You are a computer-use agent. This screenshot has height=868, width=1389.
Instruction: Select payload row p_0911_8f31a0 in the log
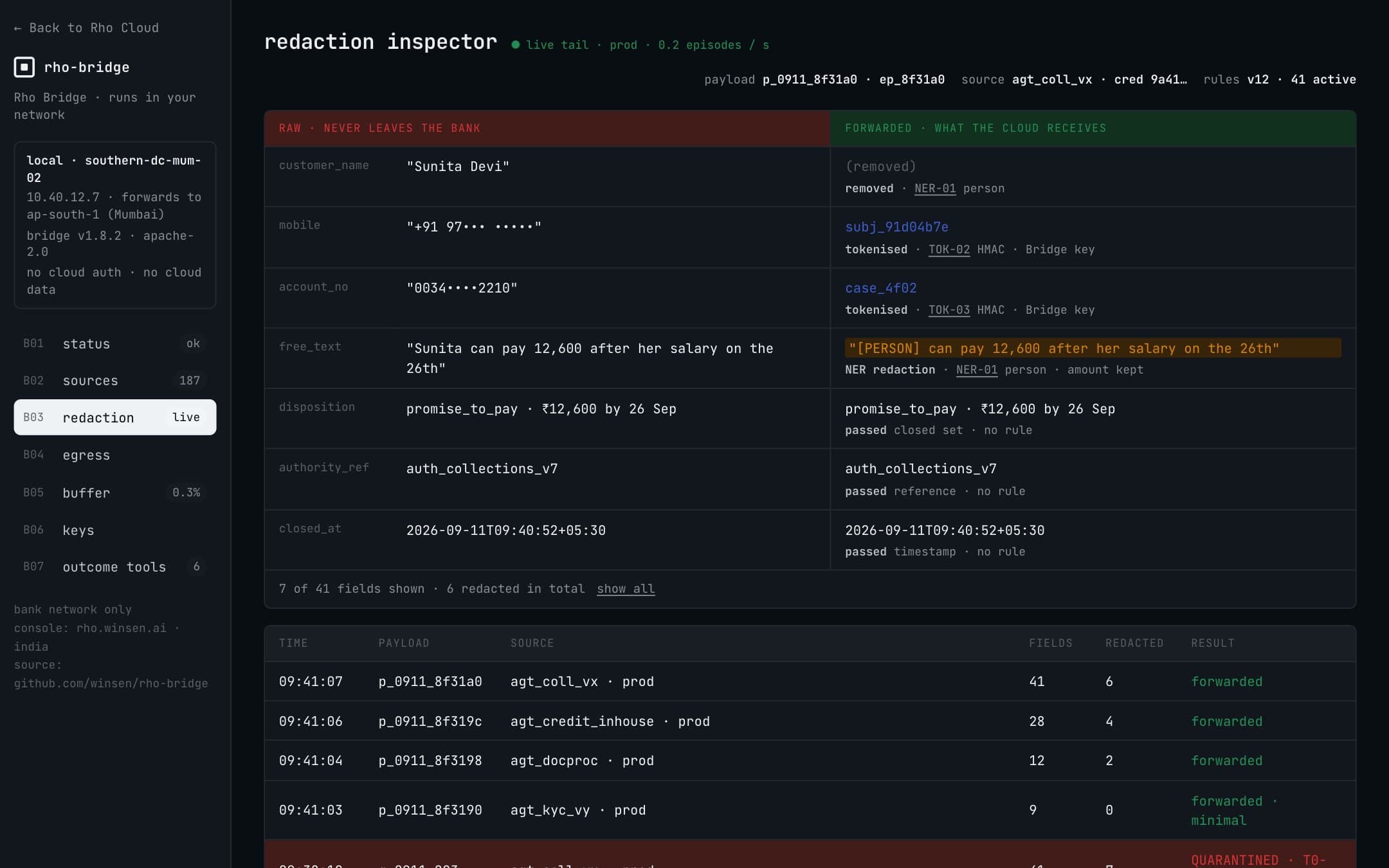pyautogui.click(x=810, y=682)
